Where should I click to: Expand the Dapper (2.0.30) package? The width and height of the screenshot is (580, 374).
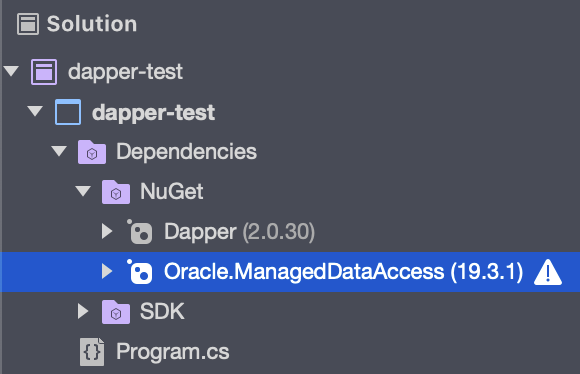click(107, 231)
